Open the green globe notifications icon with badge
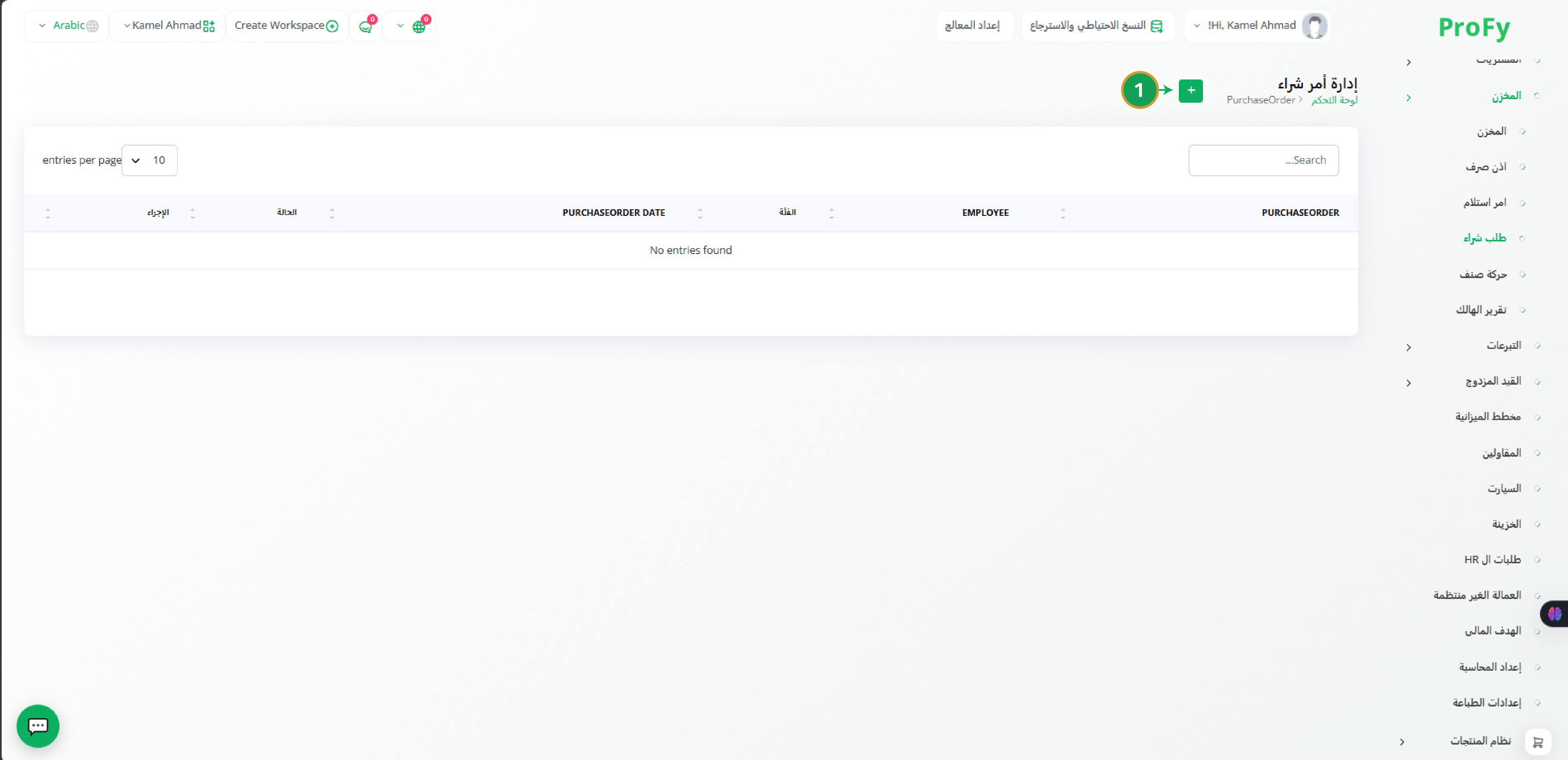 click(419, 26)
